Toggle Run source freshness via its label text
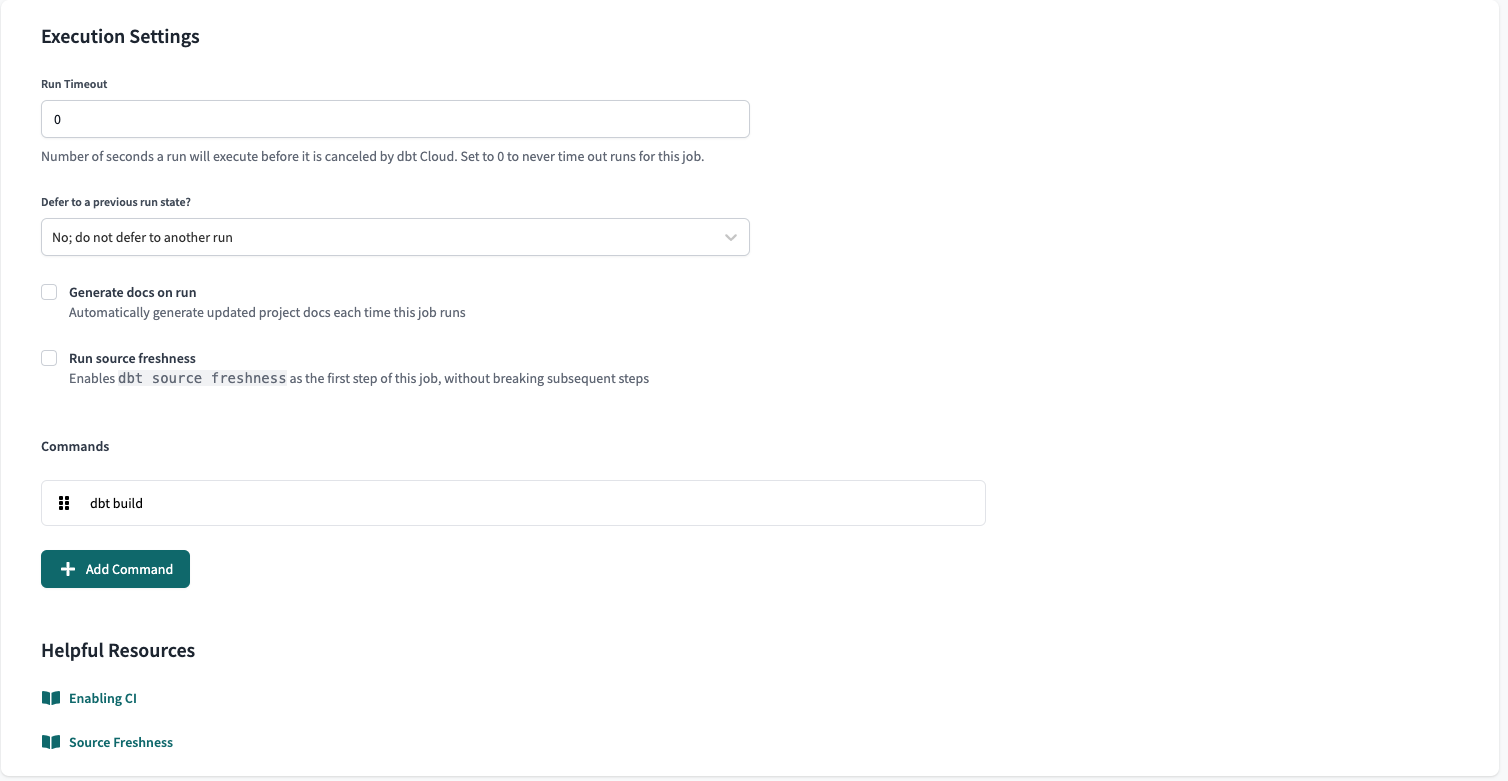Image resolution: width=1508 pixels, height=781 pixels. [132, 358]
